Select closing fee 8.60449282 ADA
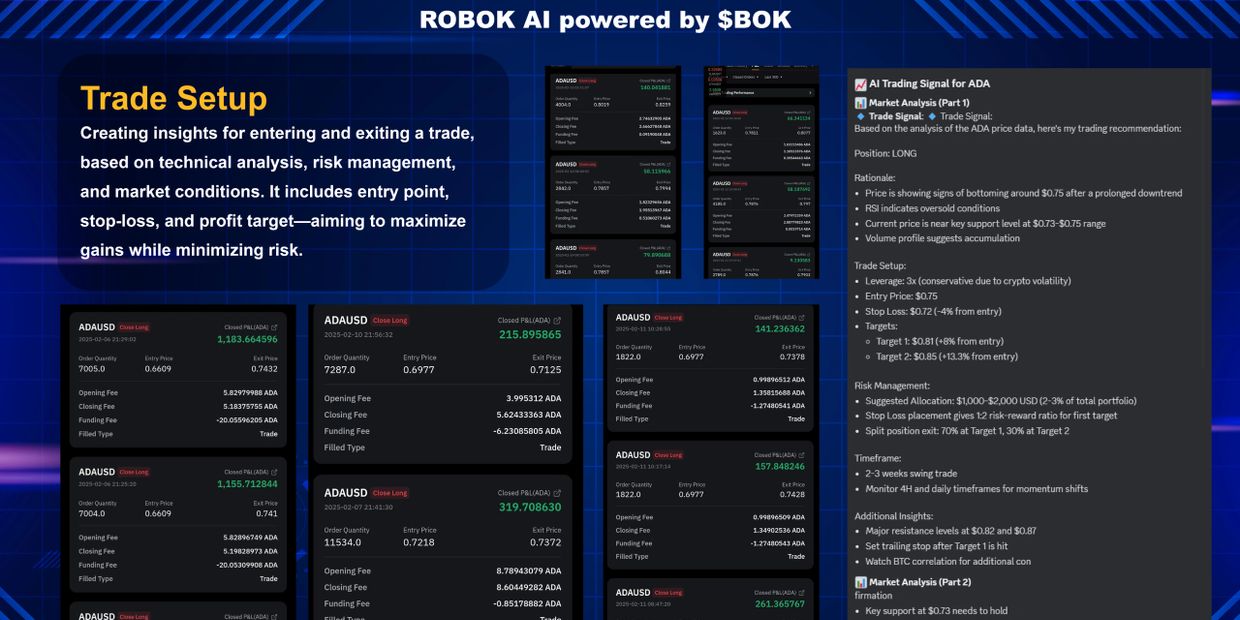 tap(527, 587)
